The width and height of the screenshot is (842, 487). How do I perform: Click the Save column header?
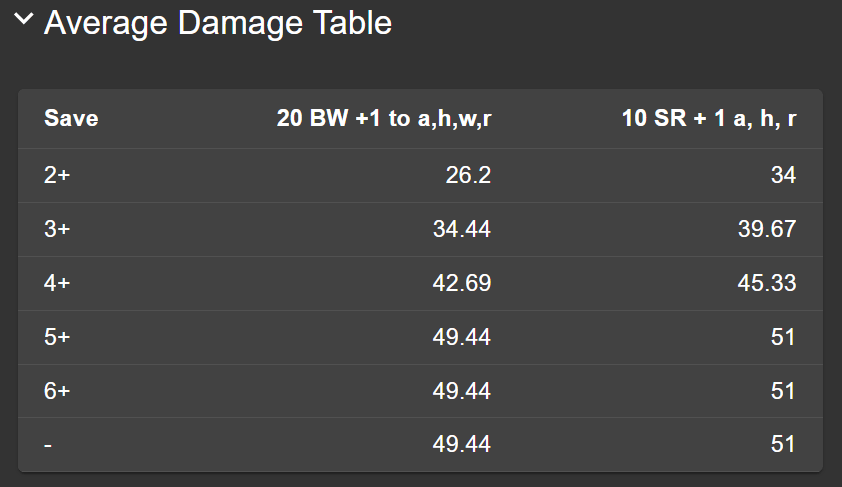(x=71, y=119)
